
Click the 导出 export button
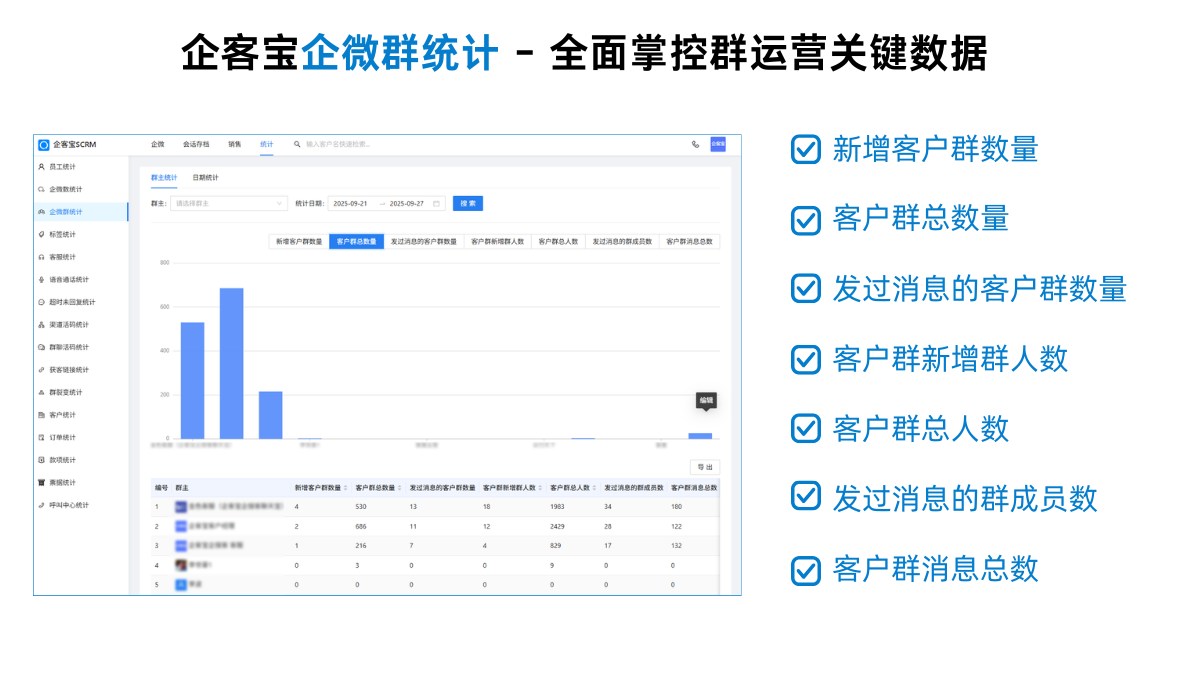click(x=705, y=467)
